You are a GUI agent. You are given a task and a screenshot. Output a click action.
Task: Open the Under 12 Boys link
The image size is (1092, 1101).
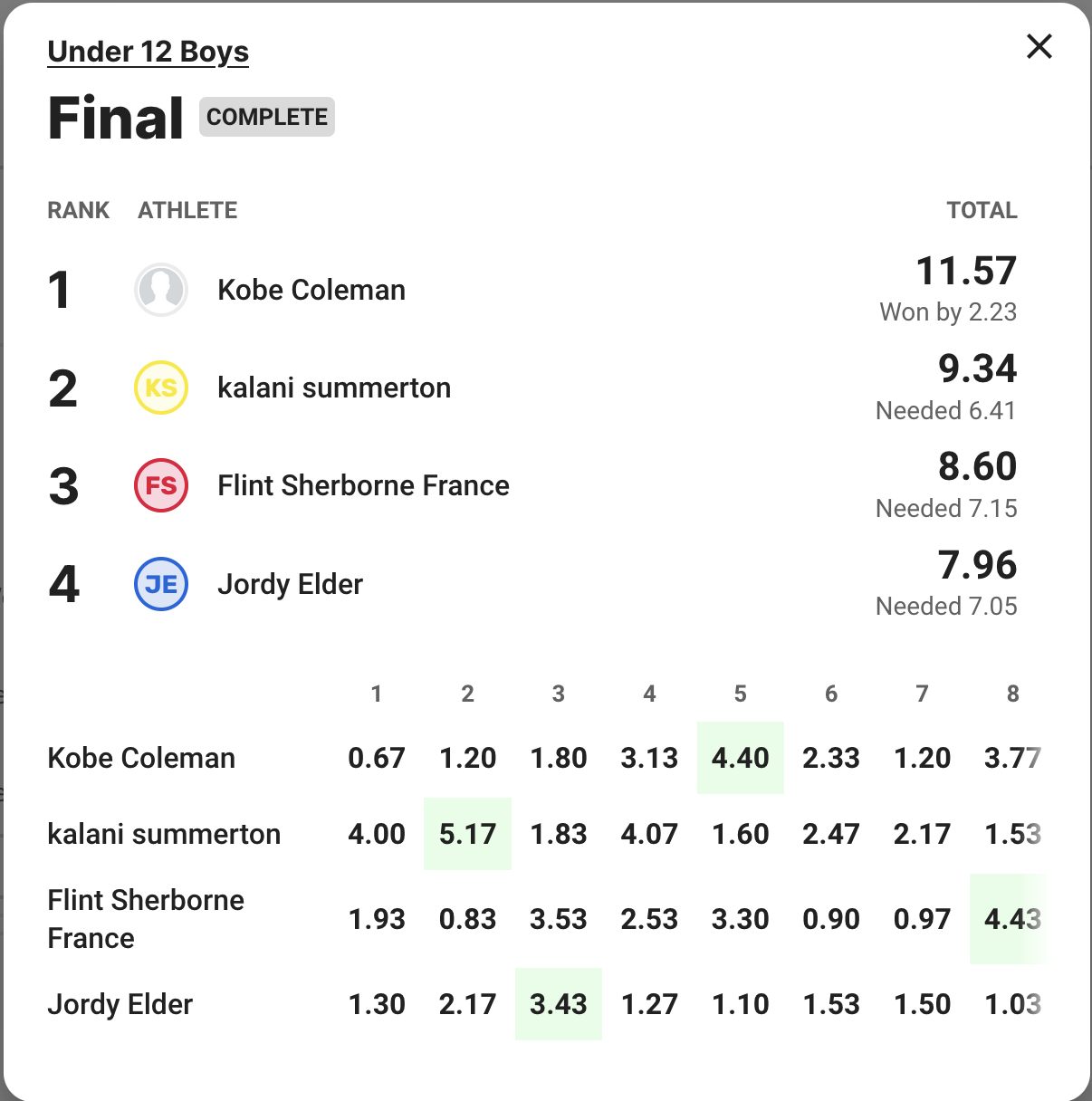pyautogui.click(x=148, y=52)
